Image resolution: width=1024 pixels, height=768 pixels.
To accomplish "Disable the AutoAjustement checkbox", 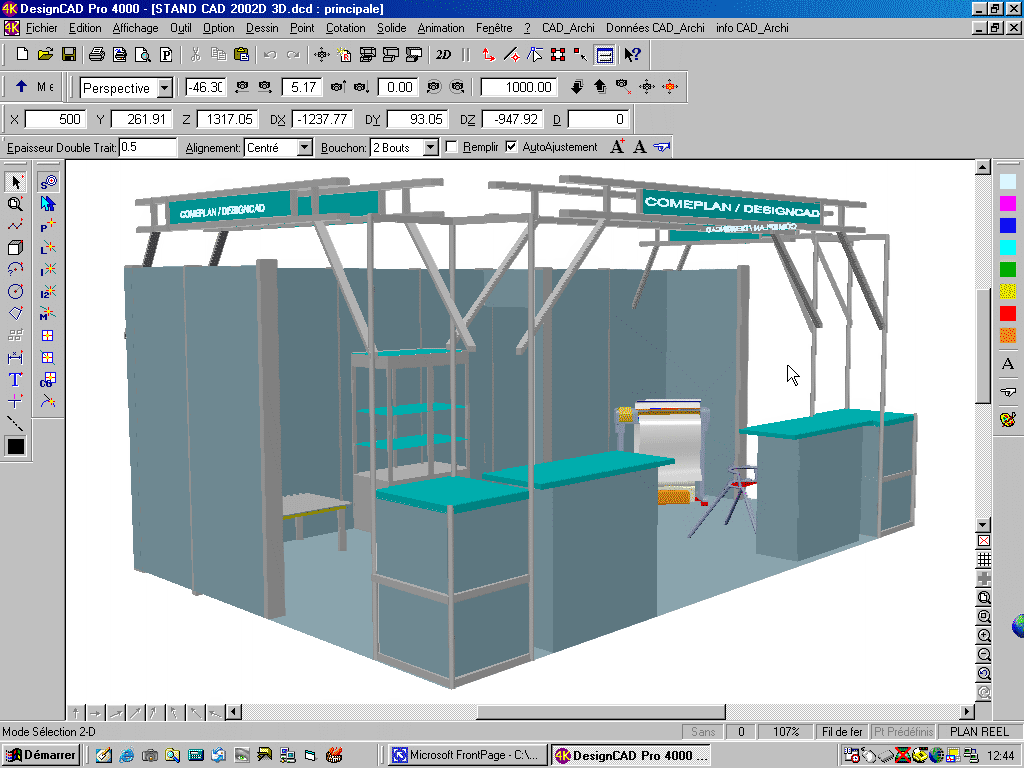I will tap(512, 146).
